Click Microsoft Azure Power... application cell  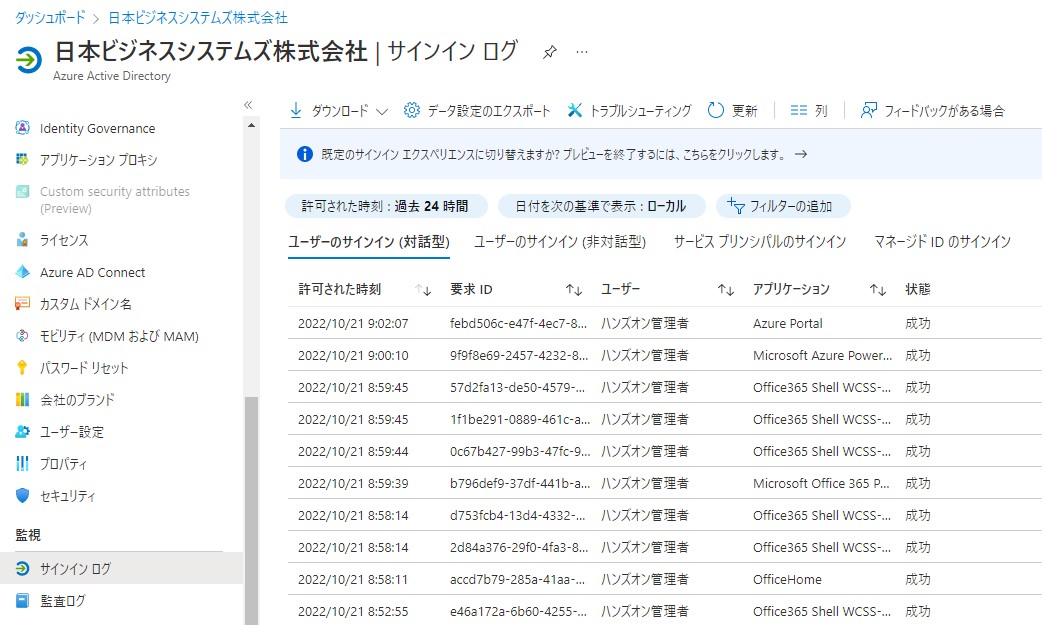[x=822, y=356]
